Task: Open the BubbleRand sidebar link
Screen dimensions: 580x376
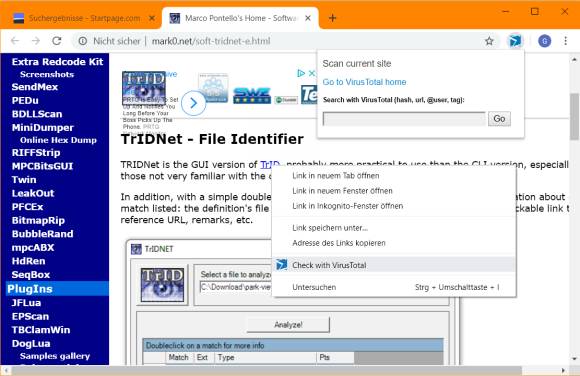Action: click(x=43, y=234)
